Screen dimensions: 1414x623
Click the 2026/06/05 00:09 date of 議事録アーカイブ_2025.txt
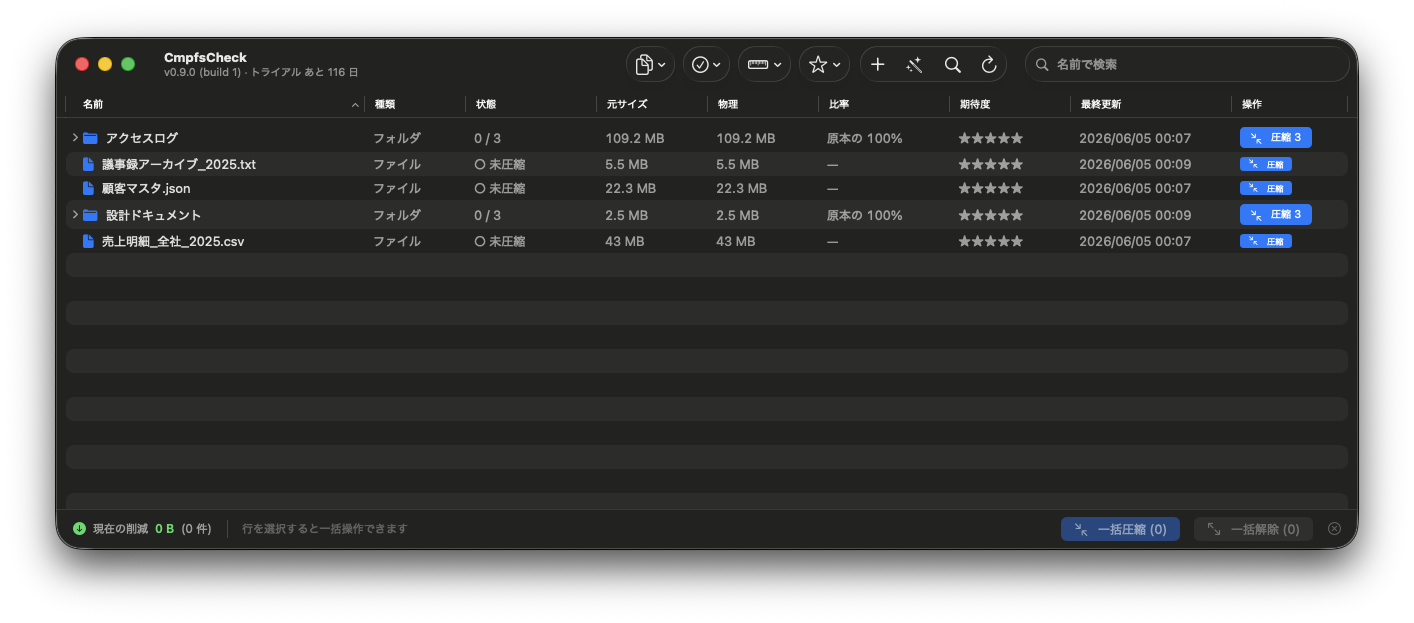[1135, 164]
